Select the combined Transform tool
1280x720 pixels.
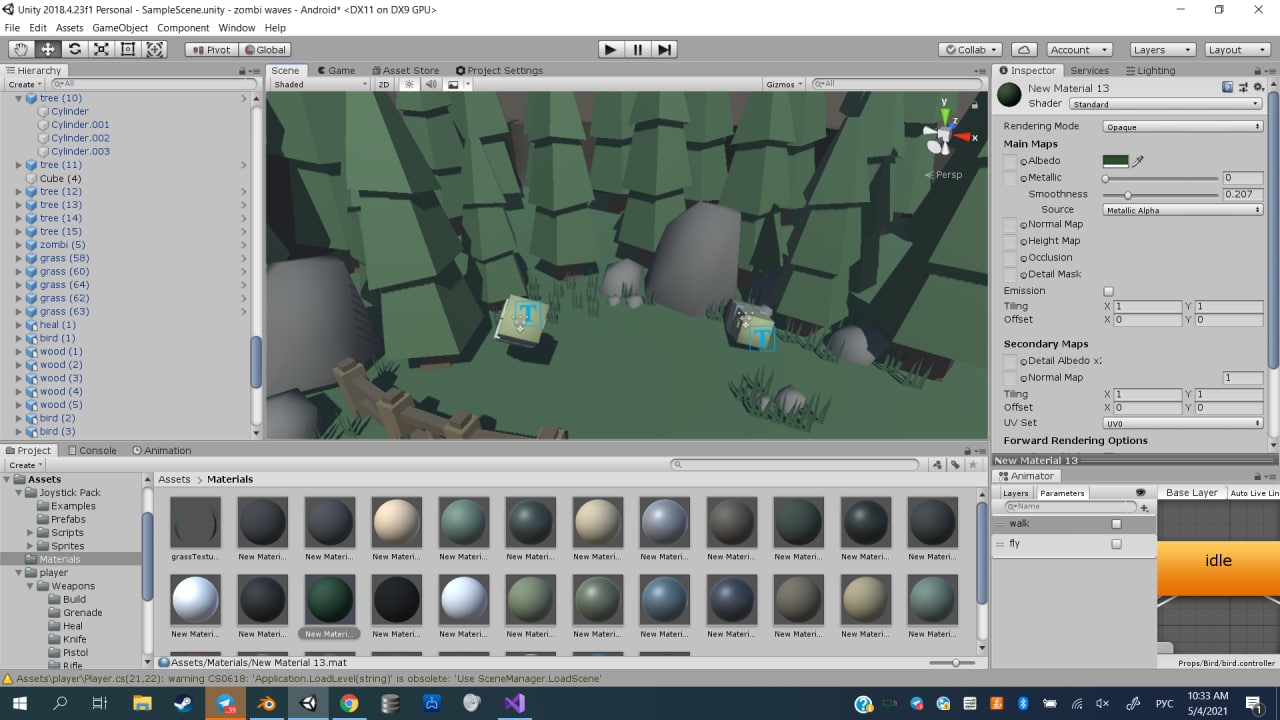155,49
